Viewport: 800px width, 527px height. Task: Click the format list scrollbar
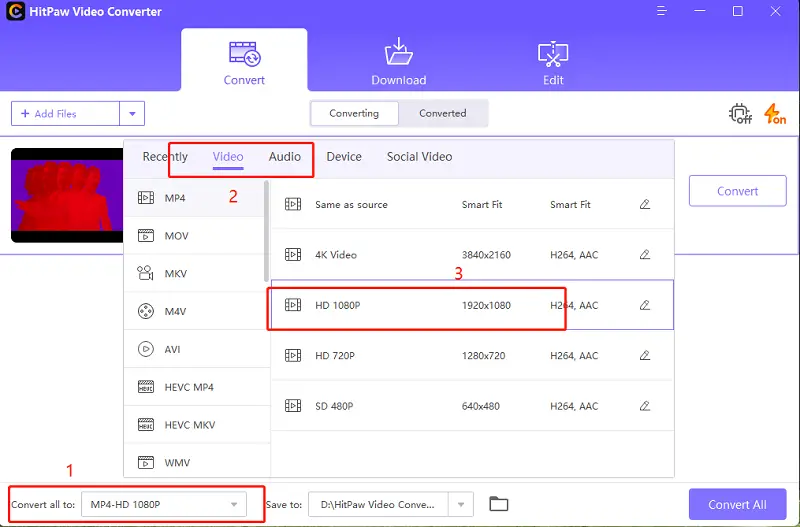pyautogui.click(x=266, y=231)
